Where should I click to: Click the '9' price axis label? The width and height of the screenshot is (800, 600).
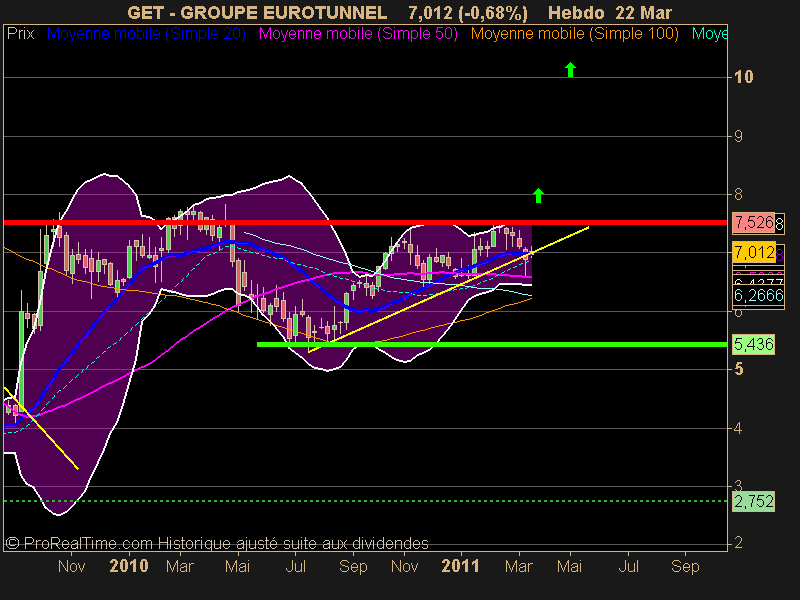click(738, 136)
